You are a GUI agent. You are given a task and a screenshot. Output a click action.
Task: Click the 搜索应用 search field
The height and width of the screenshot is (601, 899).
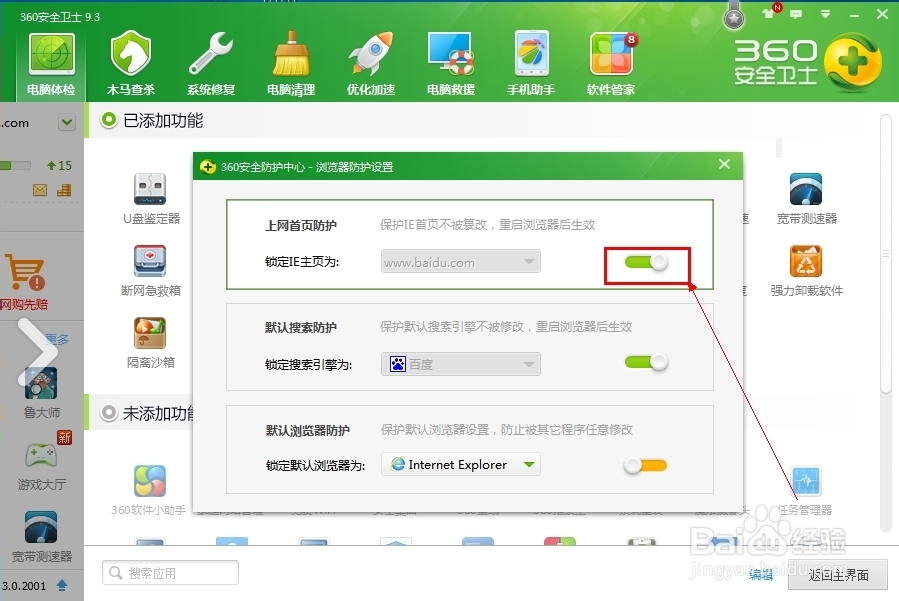[x=168, y=573]
